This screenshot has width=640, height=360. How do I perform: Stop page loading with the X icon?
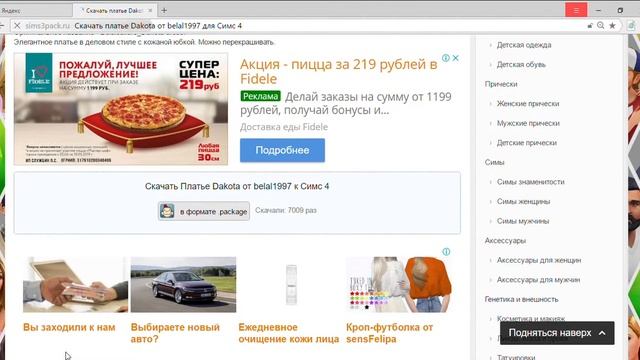tap(17, 26)
